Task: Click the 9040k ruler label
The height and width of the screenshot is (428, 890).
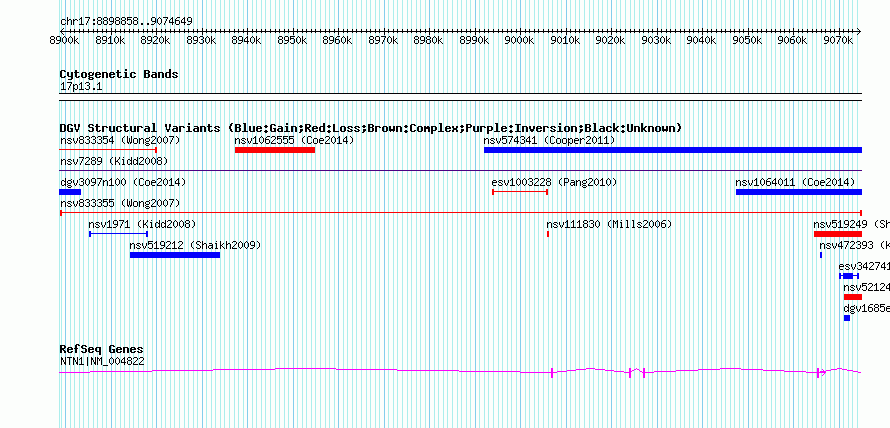Action: (701, 41)
